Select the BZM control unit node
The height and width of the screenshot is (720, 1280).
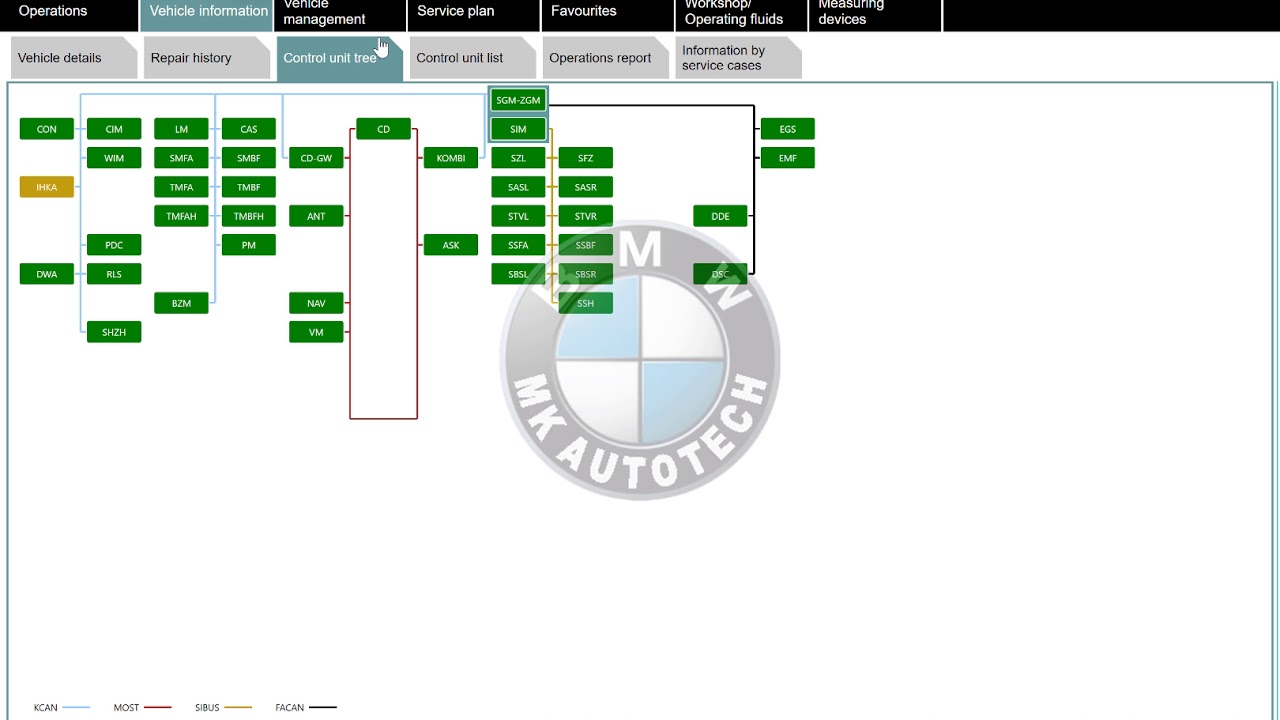(x=181, y=303)
